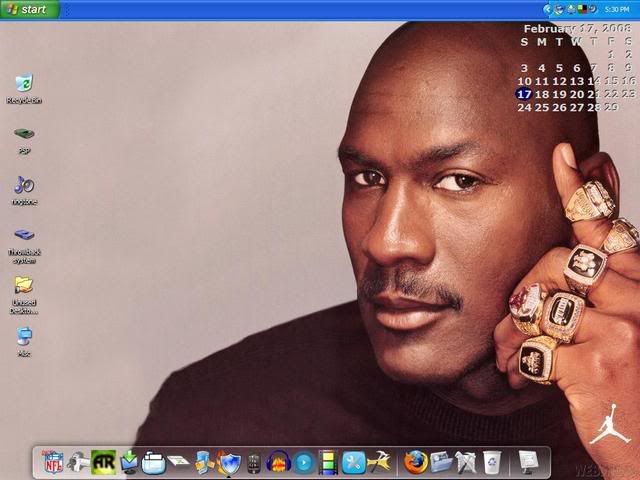Open Firefox from the dock
Screen dimensions: 640x480
point(416,462)
